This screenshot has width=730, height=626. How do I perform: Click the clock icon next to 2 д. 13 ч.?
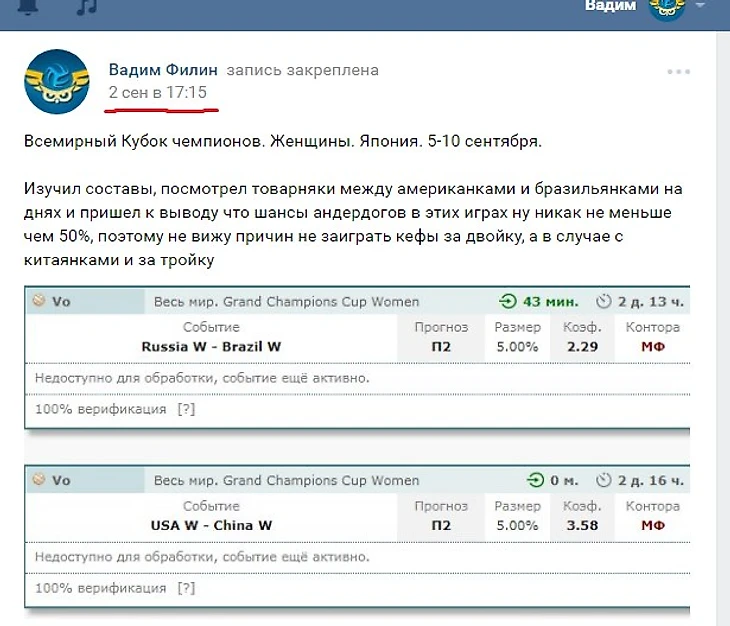603,301
